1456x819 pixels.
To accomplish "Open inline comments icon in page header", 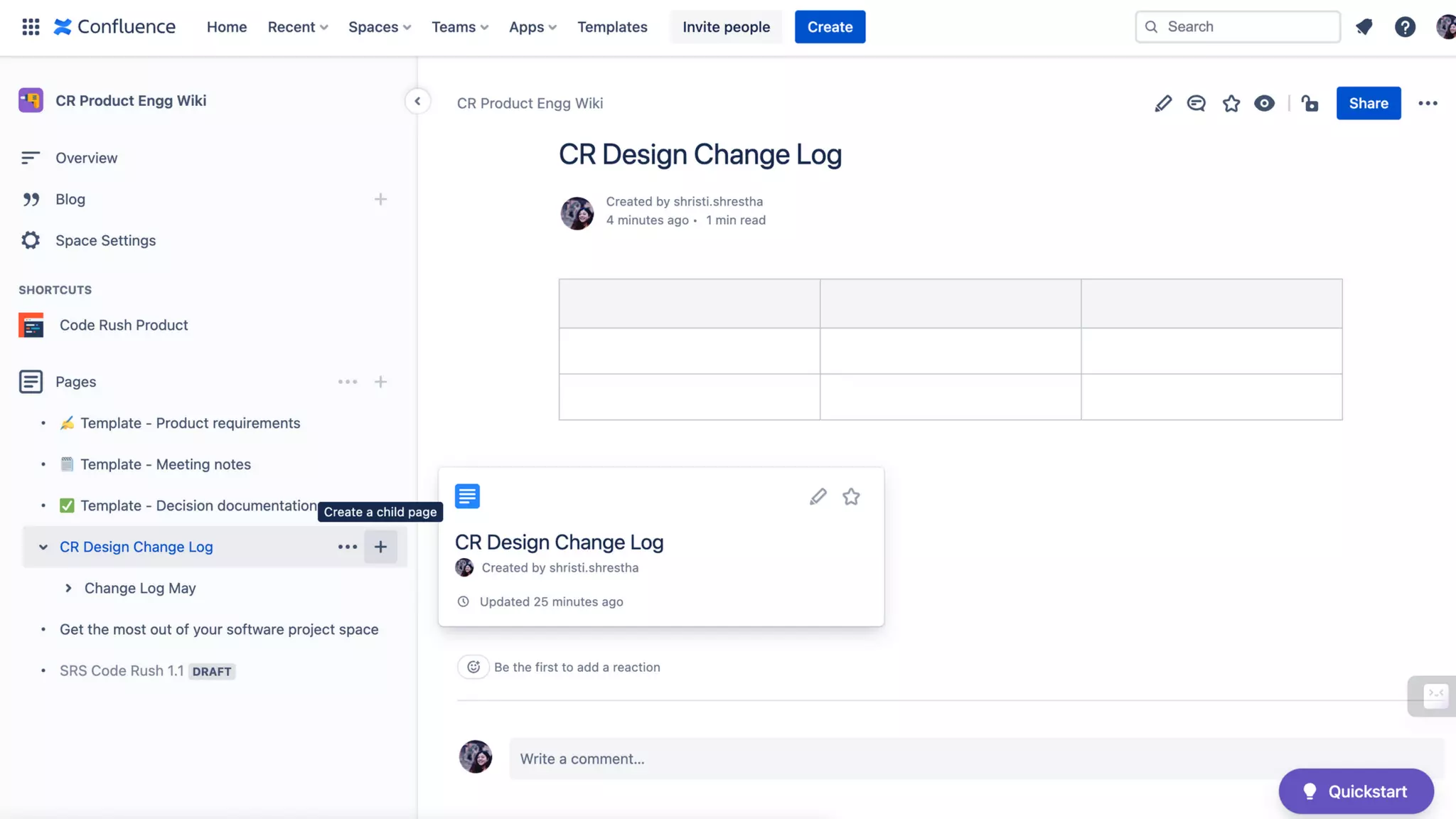I will pyautogui.click(x=1197, y=104).
